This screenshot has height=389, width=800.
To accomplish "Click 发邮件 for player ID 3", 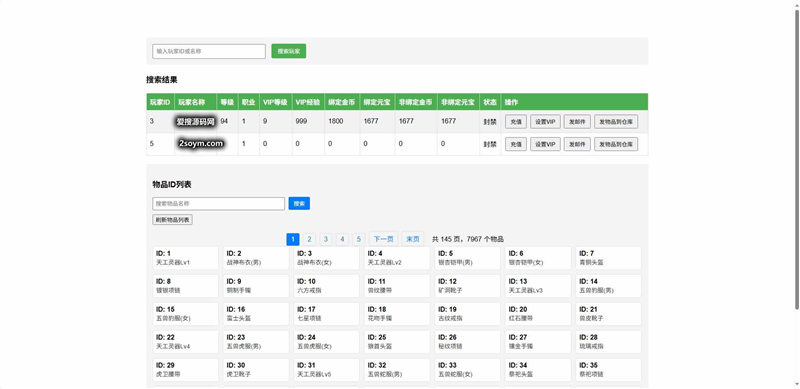I will 577,121.
